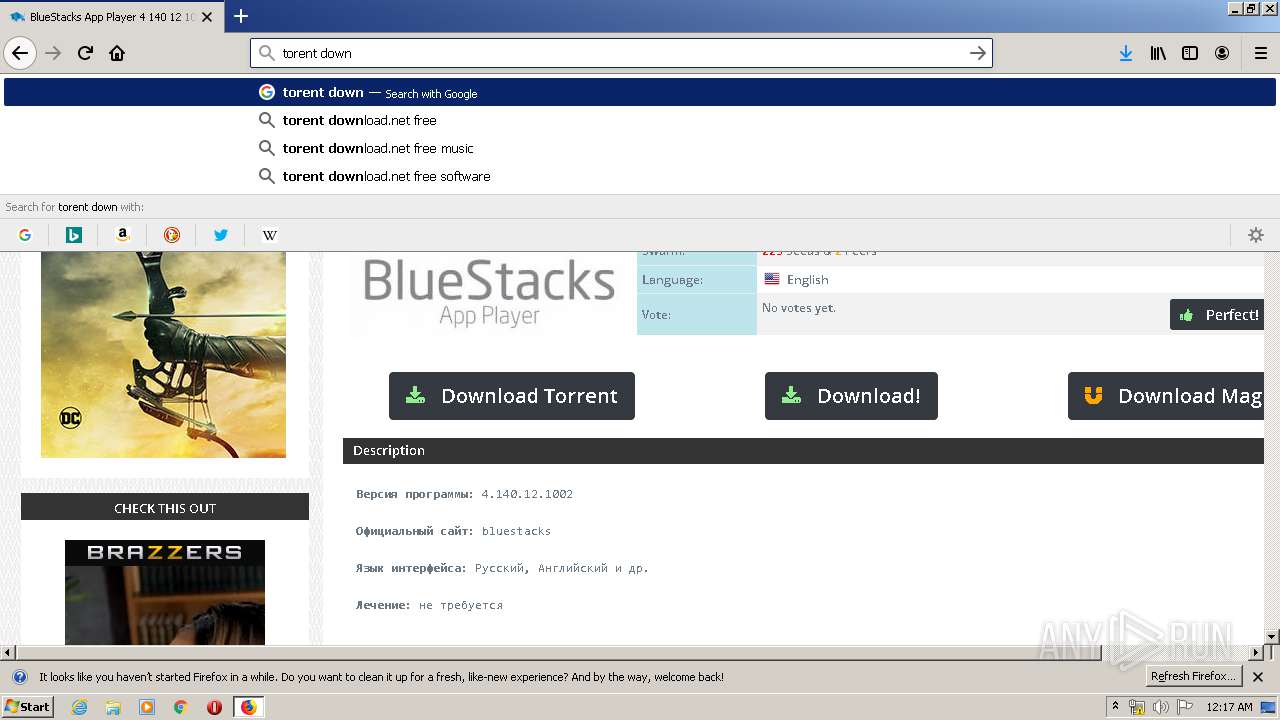This screenshot has height=720, width=1280.
Task: Click the Firefox taskbar button
Action: [248, 707]
